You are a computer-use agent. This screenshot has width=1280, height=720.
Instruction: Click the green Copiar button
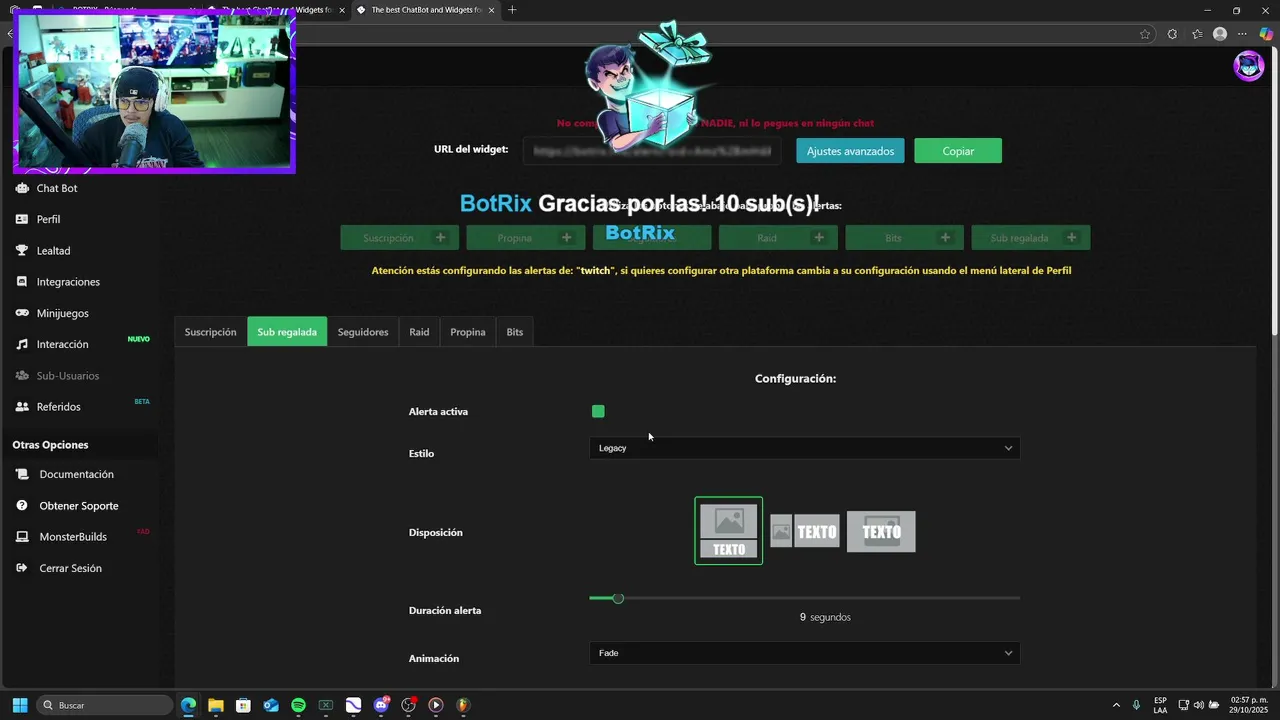point(958,151)
